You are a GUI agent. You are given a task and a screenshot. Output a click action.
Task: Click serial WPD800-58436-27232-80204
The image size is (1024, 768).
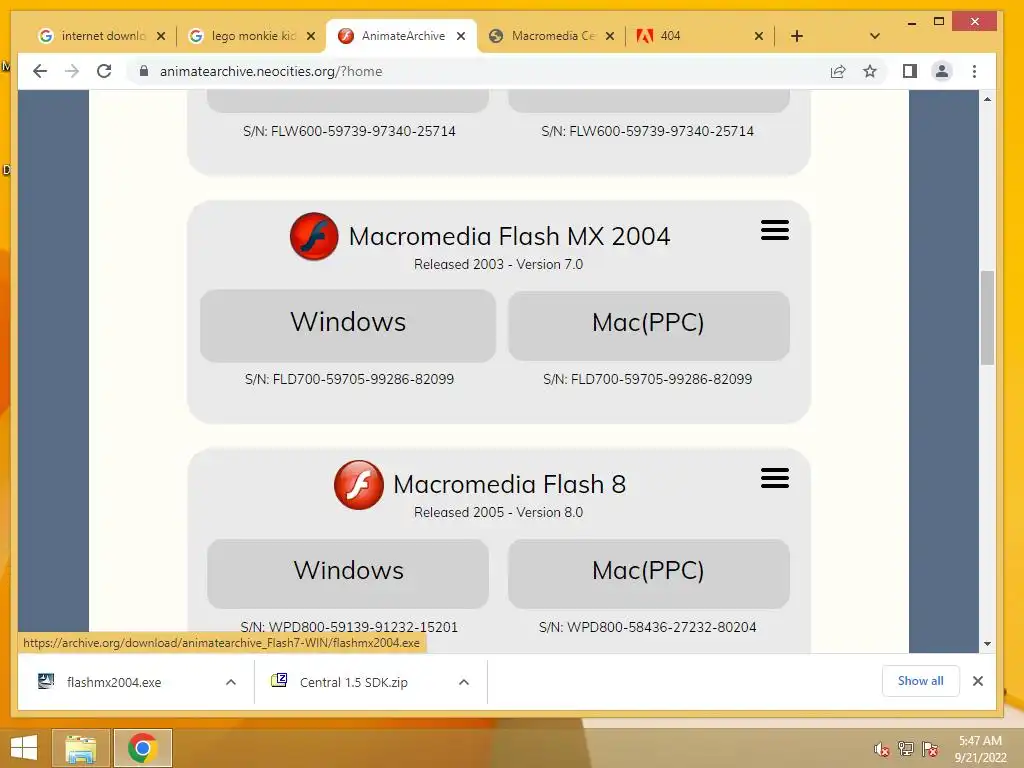(648, 627)
